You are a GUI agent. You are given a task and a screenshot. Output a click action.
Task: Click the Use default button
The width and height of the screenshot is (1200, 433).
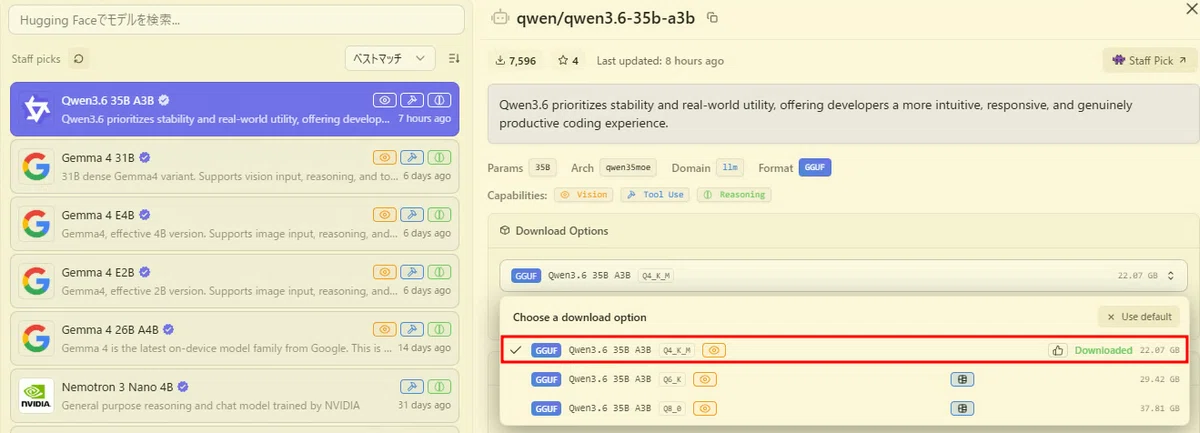[x=1138, y=316]
